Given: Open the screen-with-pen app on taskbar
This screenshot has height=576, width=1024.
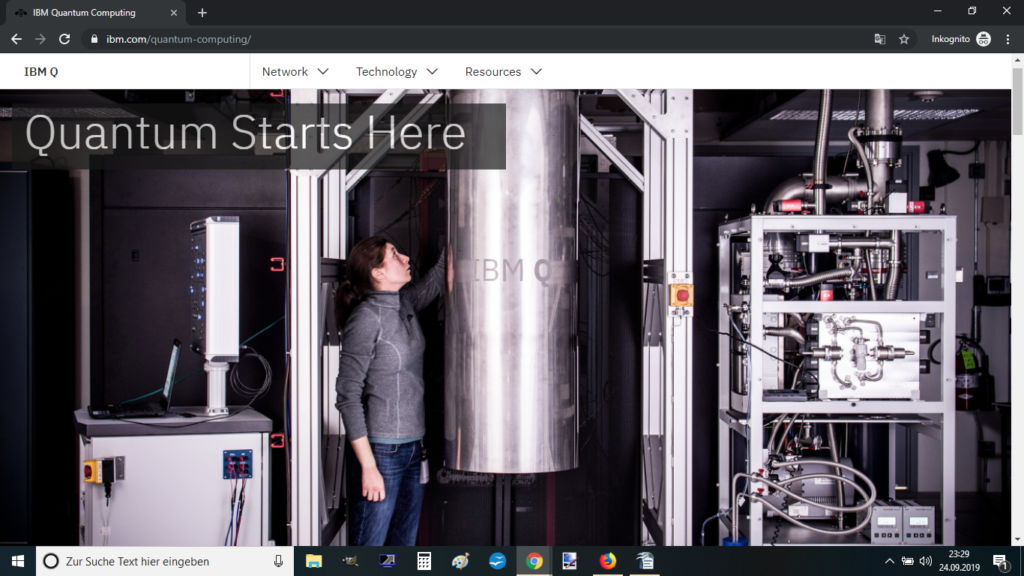Looking at the screenshot, I should pyautogui.click(x=570, y=561).
